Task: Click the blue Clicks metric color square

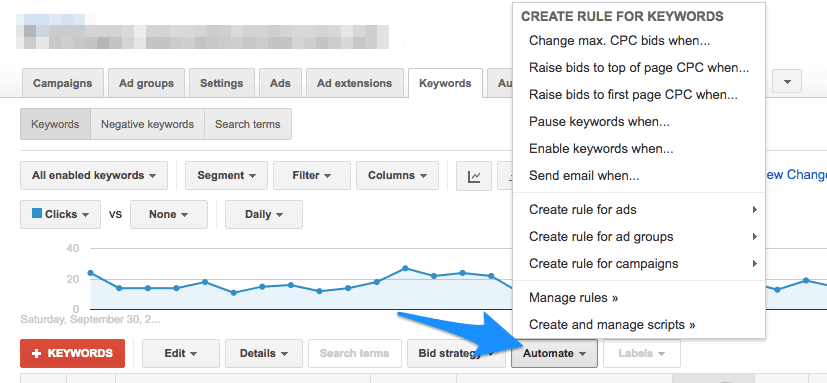Action: click(37, 213)
